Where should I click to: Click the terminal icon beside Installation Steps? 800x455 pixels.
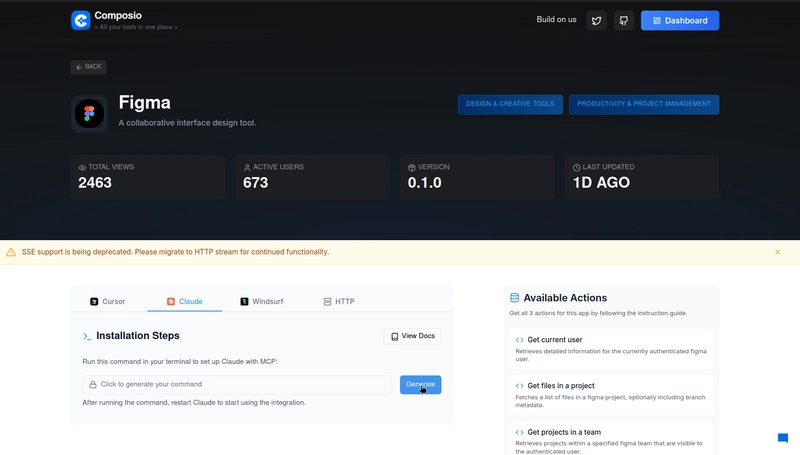(x=87, y=336)
